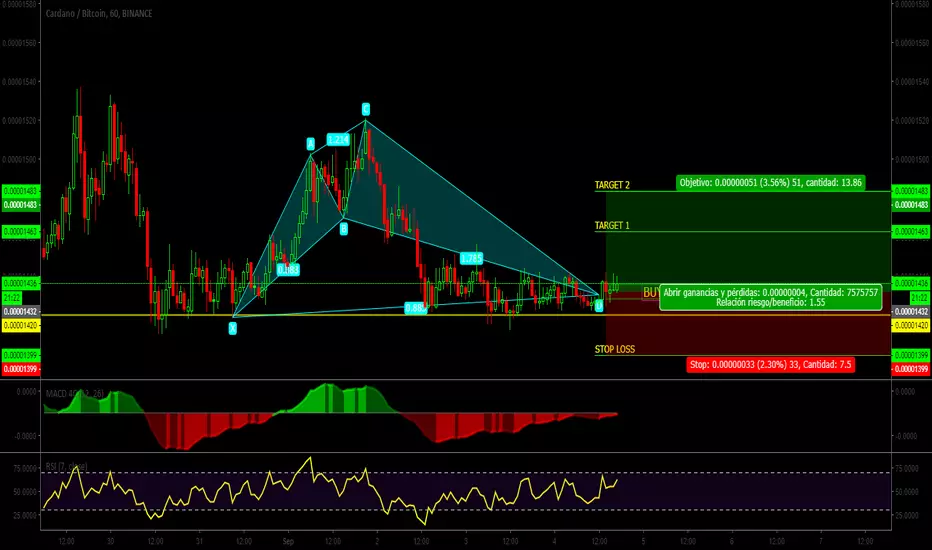Click the 21:22 countdown label on right axis
Viewport: 932px width, 550px height.
pyautogui.click(x=920, y=297)
